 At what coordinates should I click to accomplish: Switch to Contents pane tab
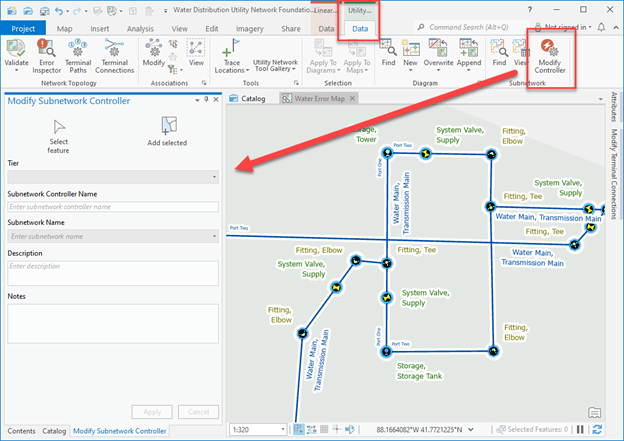point(21,431)
